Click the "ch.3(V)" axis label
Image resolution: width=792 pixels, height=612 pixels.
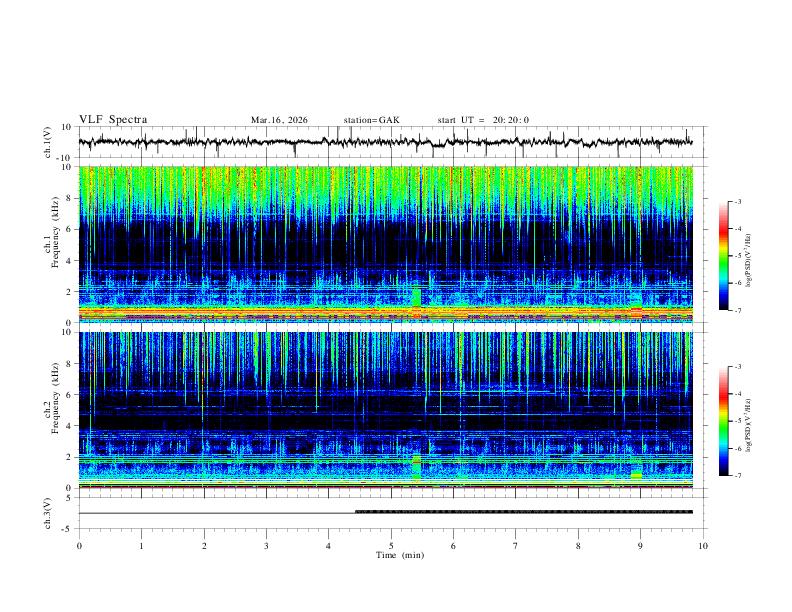(48, 513)
